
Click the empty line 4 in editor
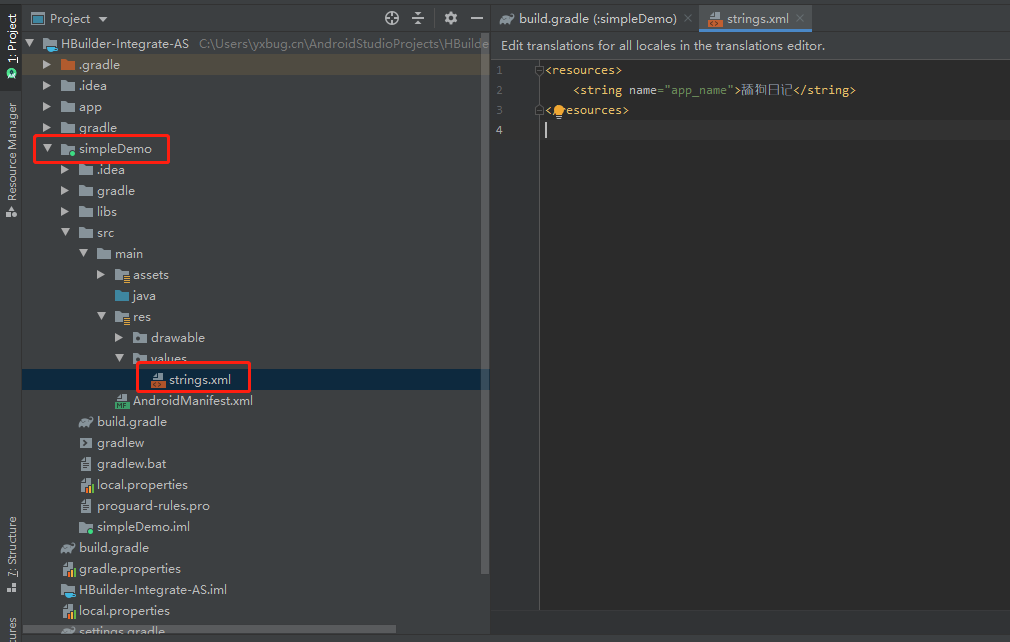[700, 130]
